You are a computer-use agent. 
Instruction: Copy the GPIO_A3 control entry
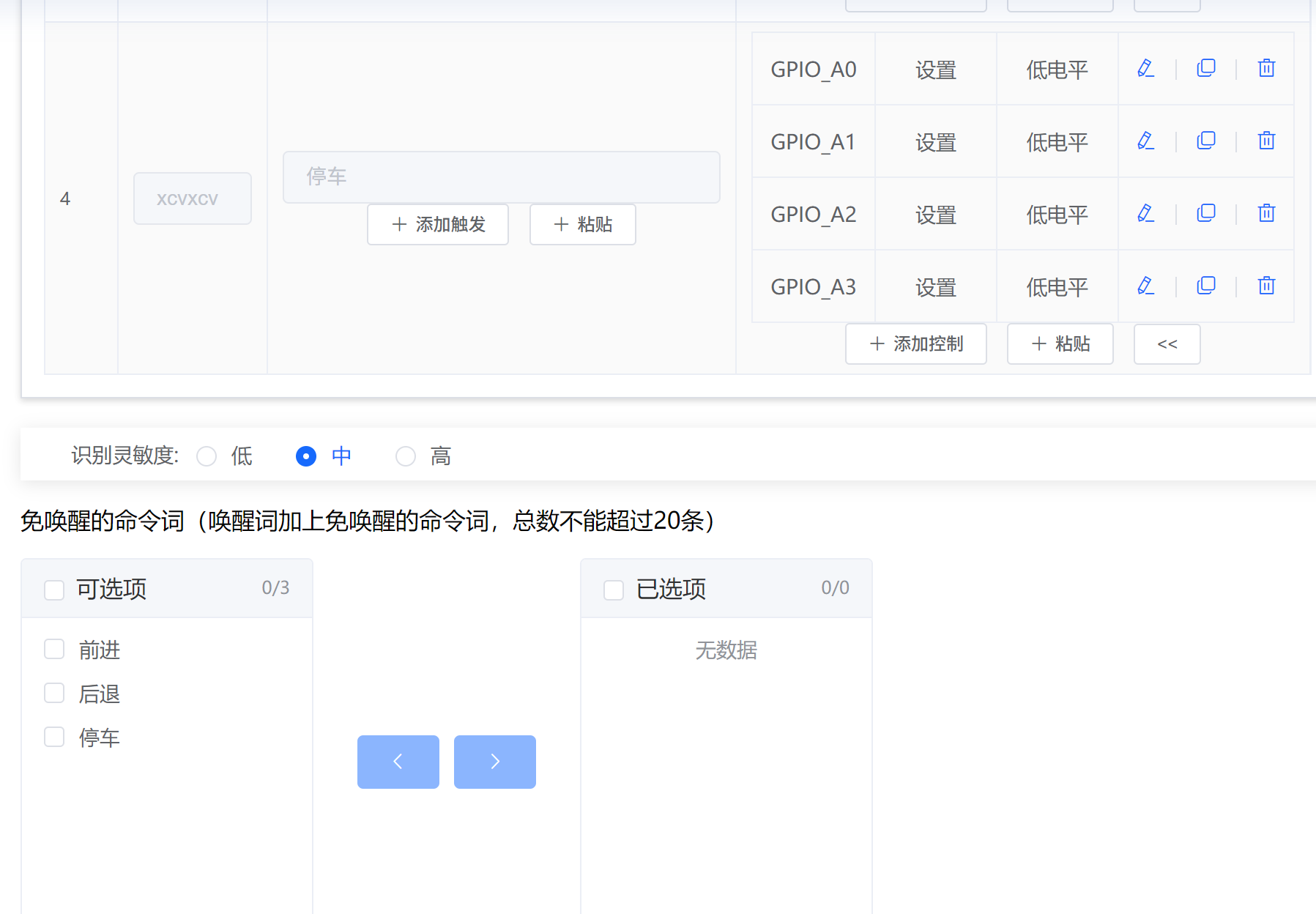pos(1205,286)
